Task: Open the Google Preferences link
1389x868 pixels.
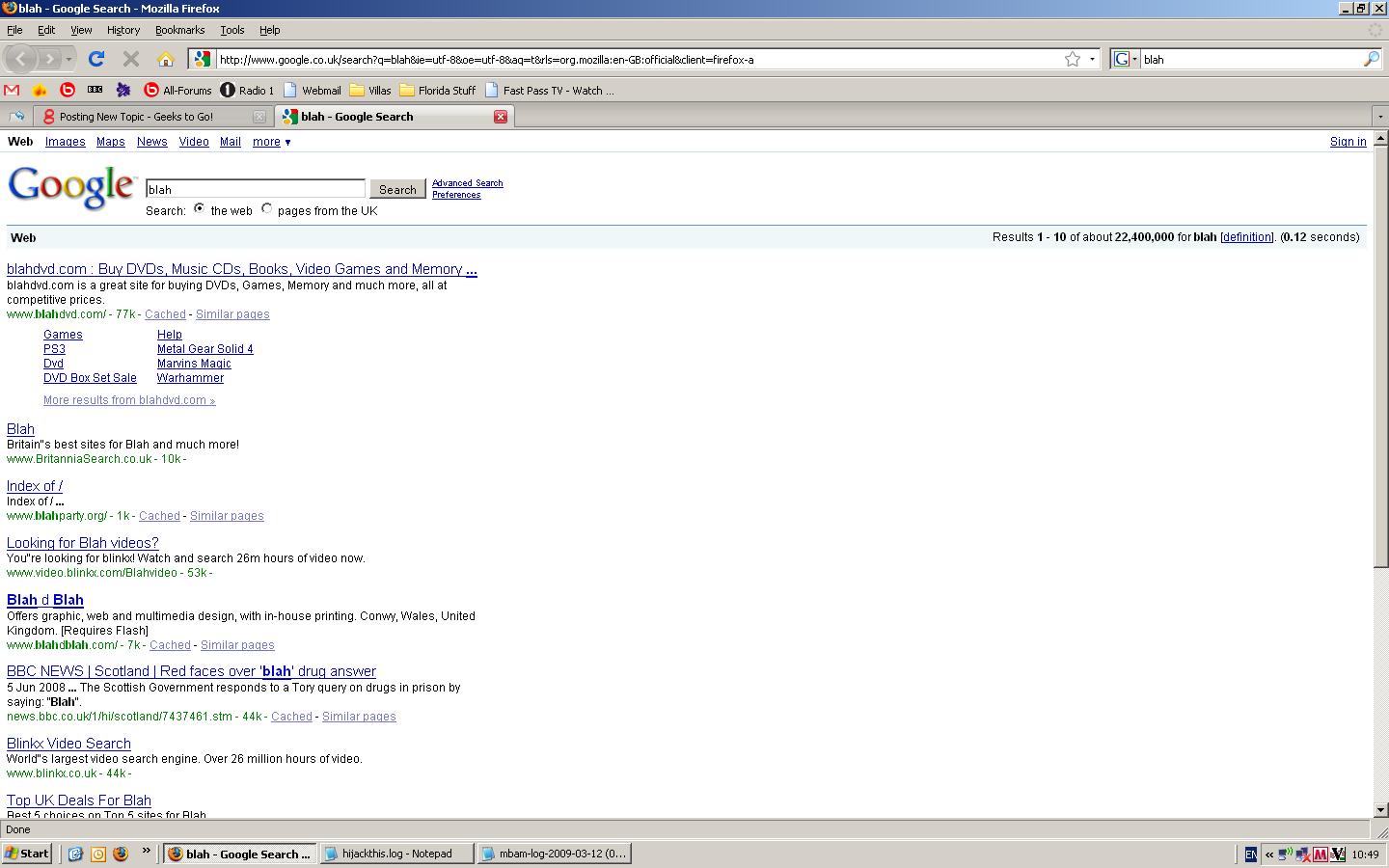Action: click(456, 195)
